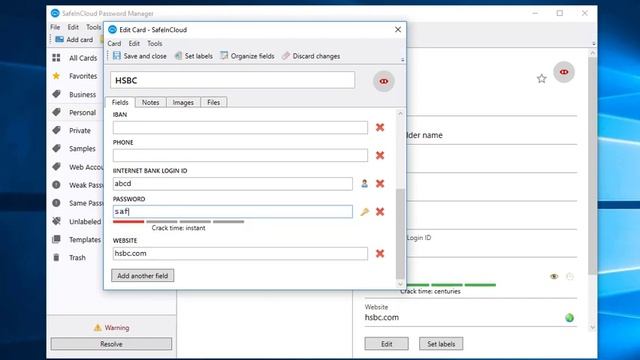Select Unlabeled in the sidebar
The height and width of the screenshot is (360, 640).
[x=85, y=221]
